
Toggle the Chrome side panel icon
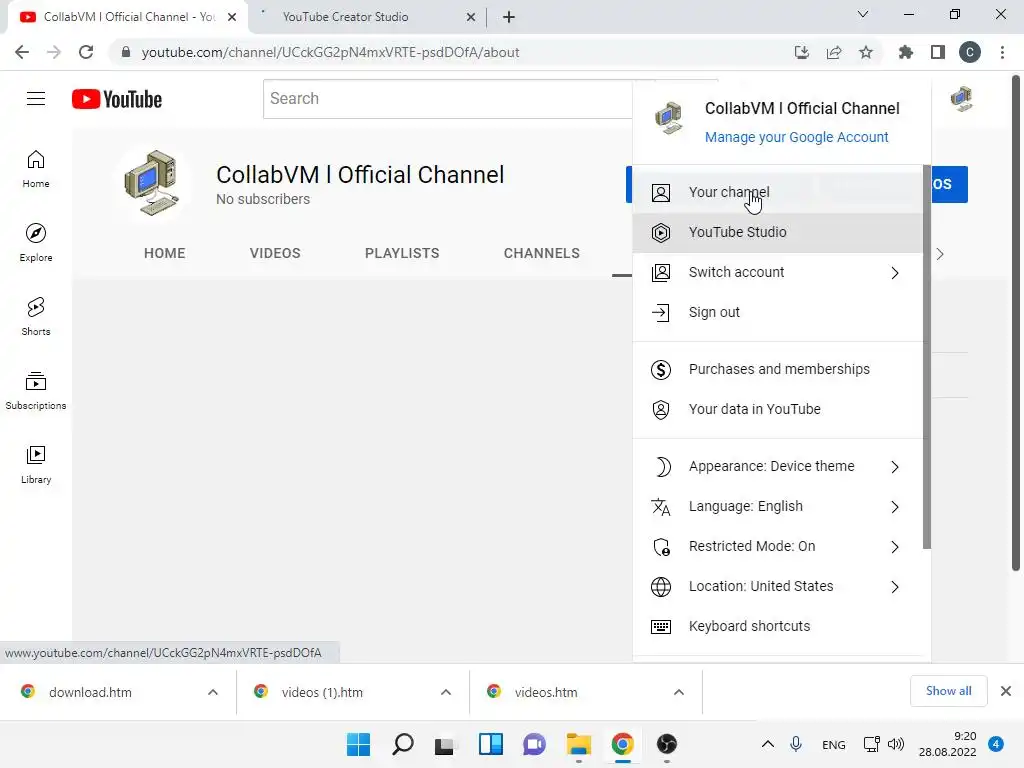click(x=938, y=52)
